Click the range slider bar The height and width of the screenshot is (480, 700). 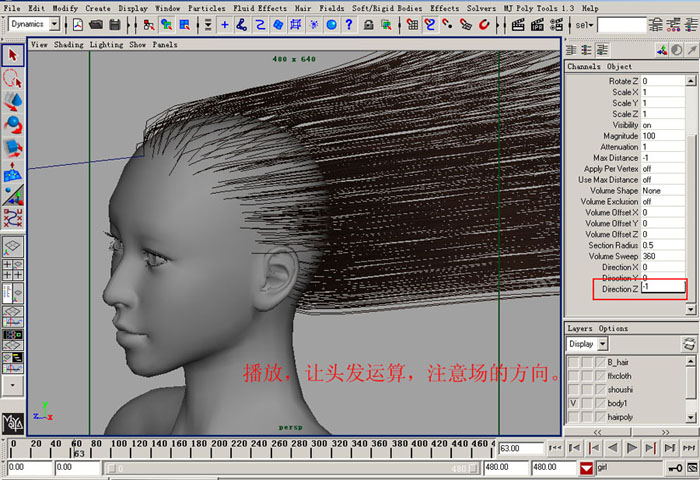point(292,468)
